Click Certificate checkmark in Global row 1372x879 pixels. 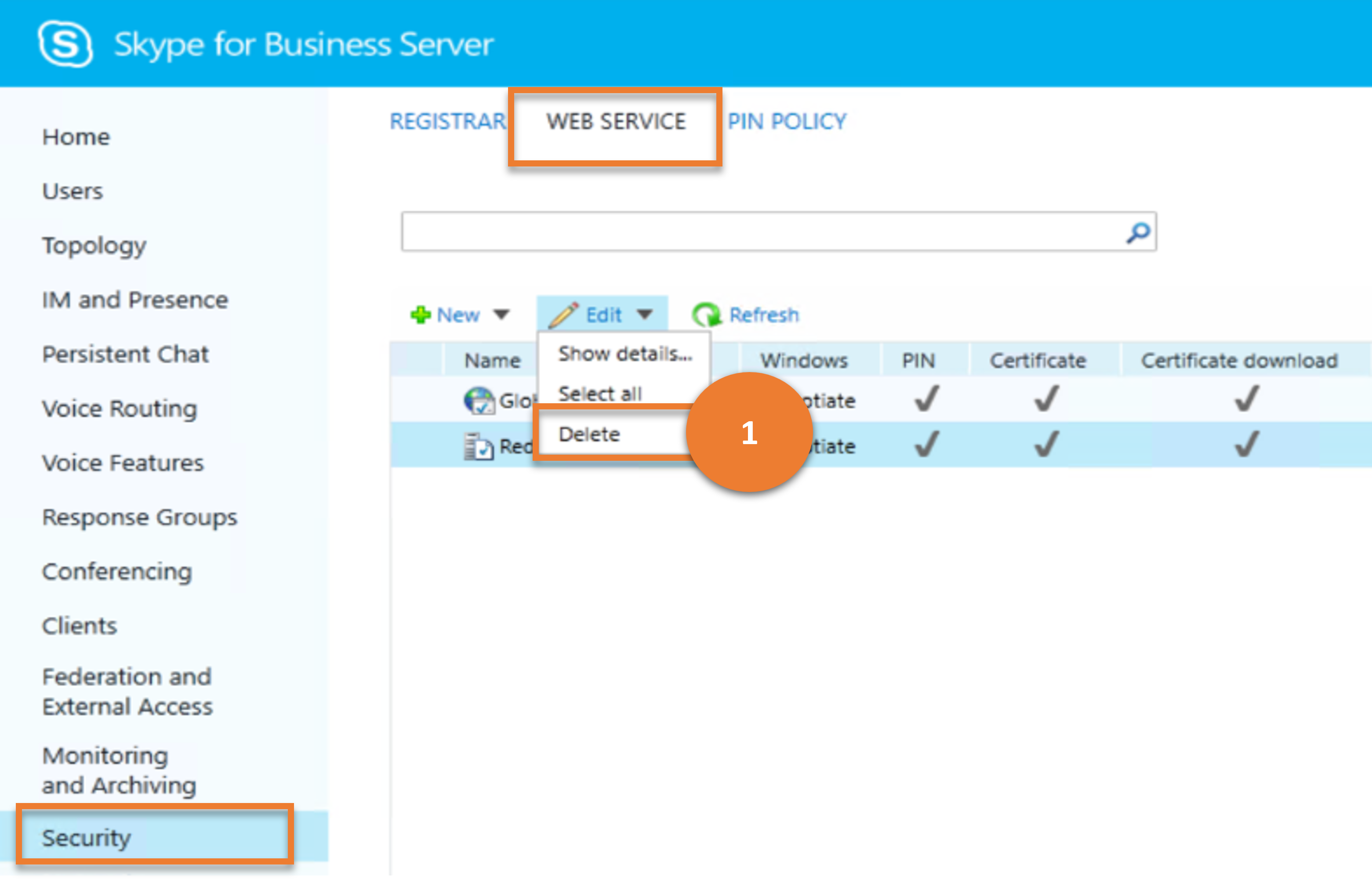1046,399
